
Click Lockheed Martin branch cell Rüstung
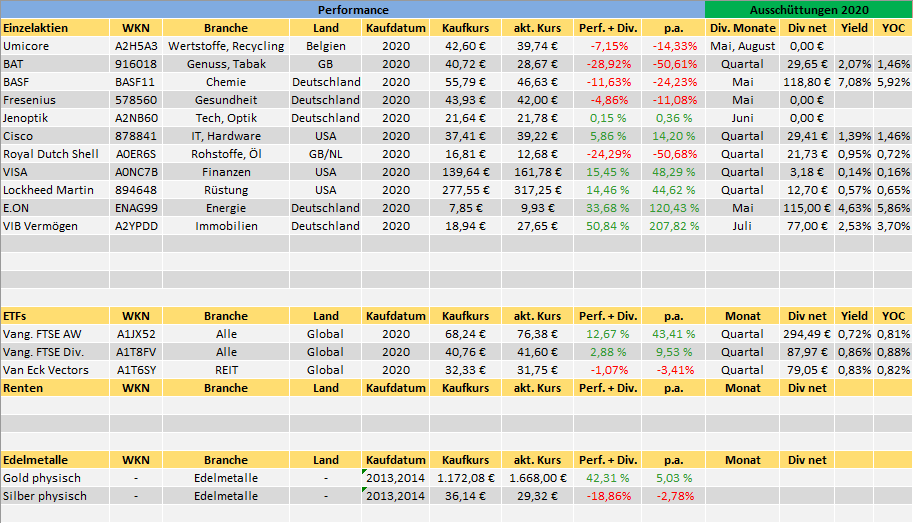[226, 190]
